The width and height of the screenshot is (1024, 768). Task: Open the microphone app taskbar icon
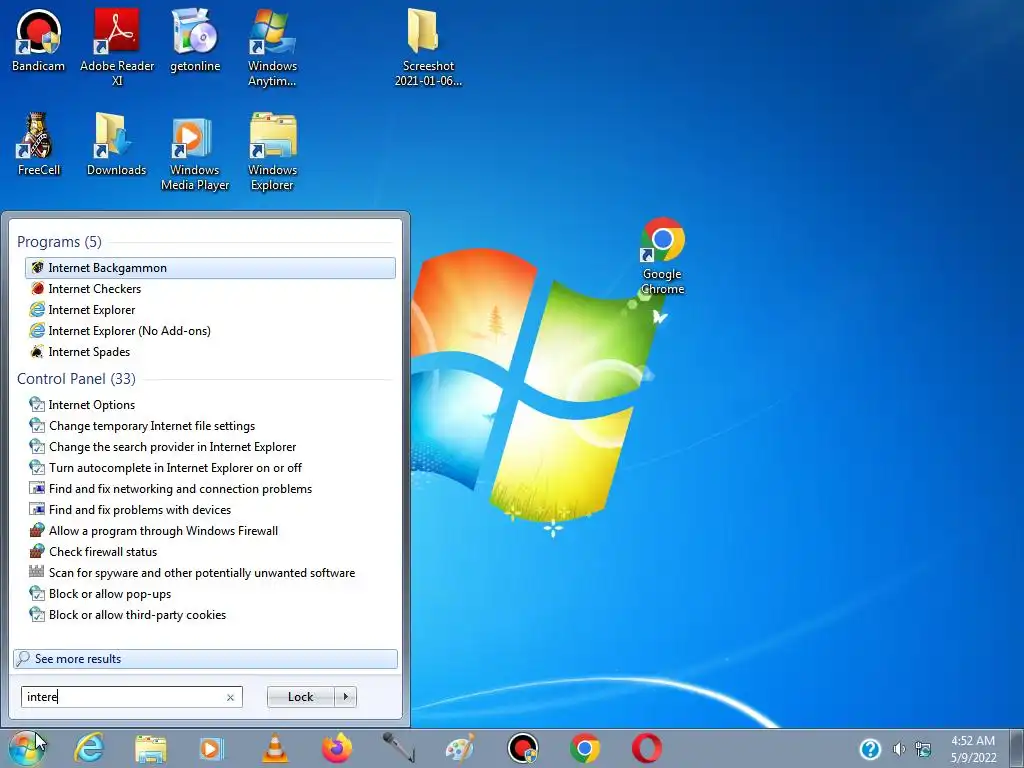(398, 748)
